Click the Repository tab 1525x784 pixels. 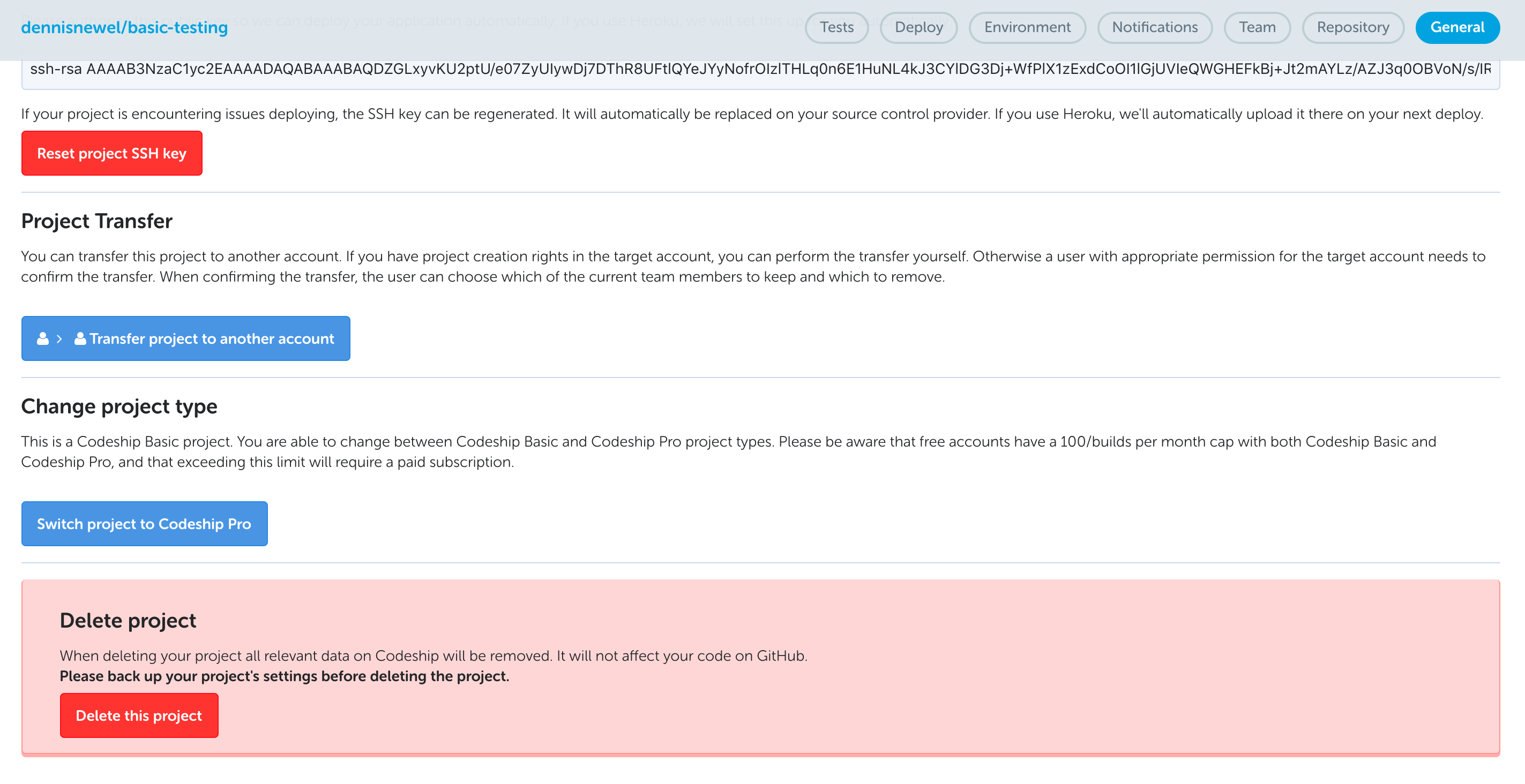click(x=1352, y=27)
